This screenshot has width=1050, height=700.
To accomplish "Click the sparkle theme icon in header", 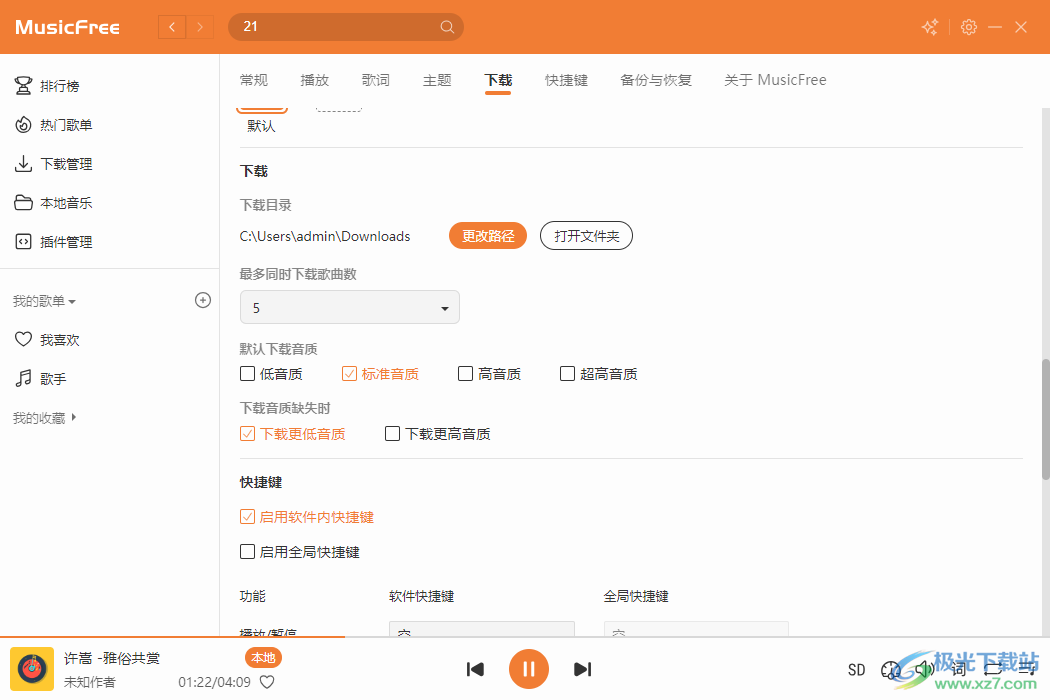I will point(930,27).
